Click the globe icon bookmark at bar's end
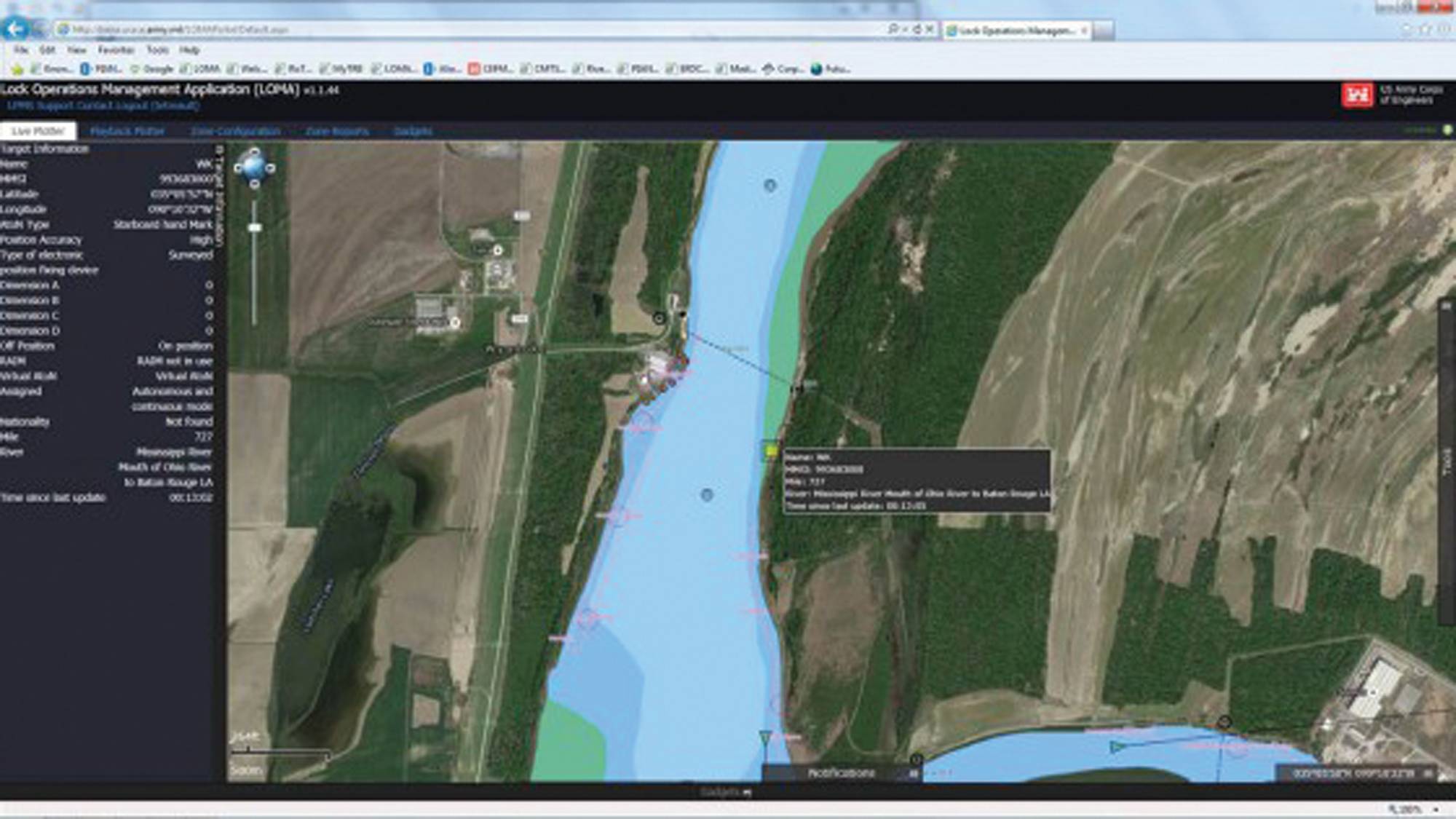 pos(830,69)
